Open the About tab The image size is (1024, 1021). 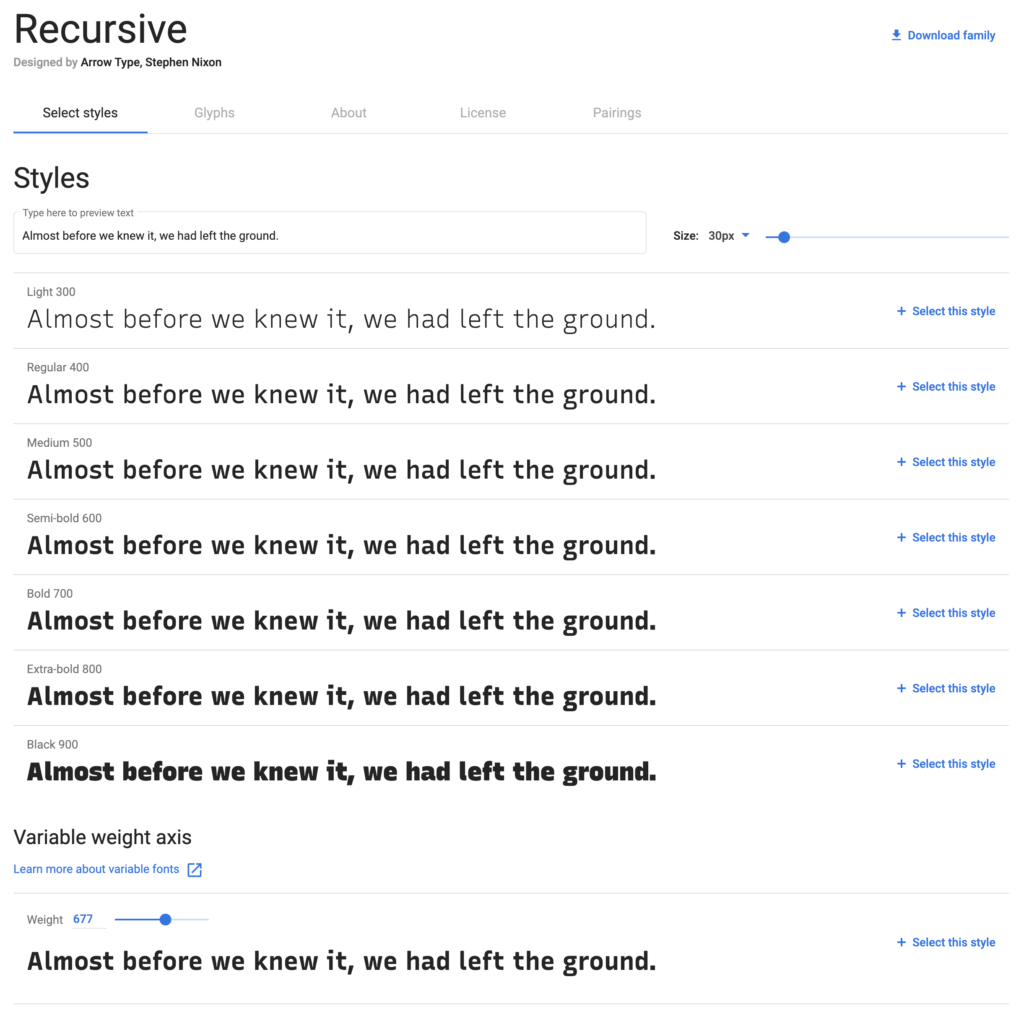[x=349, y=113]
